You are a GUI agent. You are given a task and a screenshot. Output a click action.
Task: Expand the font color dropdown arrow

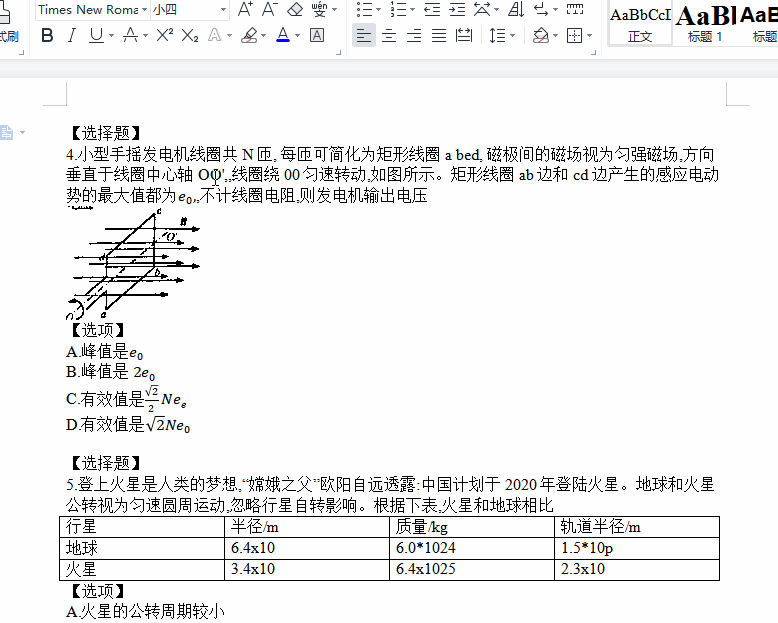click(297, 36)
